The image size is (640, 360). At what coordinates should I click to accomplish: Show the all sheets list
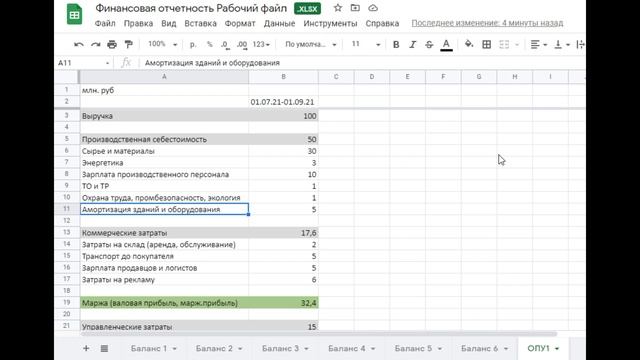click(x=104, y=348)
